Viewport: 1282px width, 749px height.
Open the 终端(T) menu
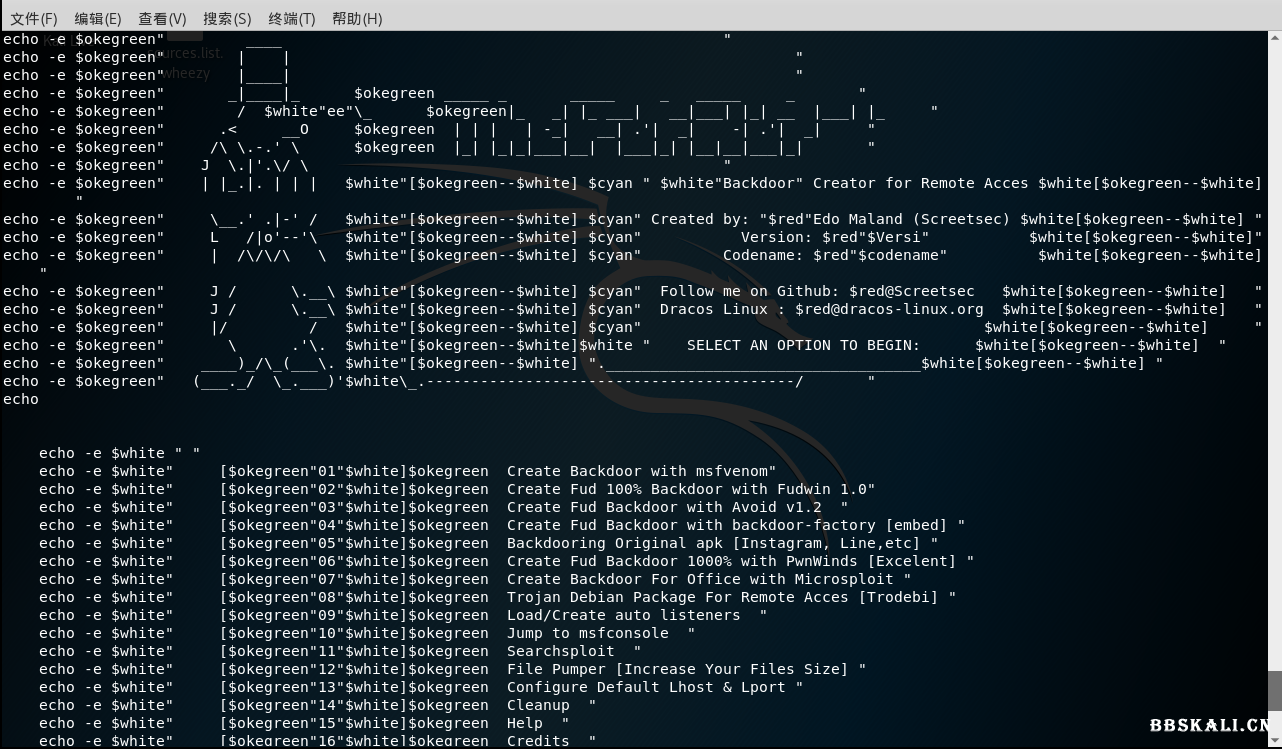[x=291, y=18]
